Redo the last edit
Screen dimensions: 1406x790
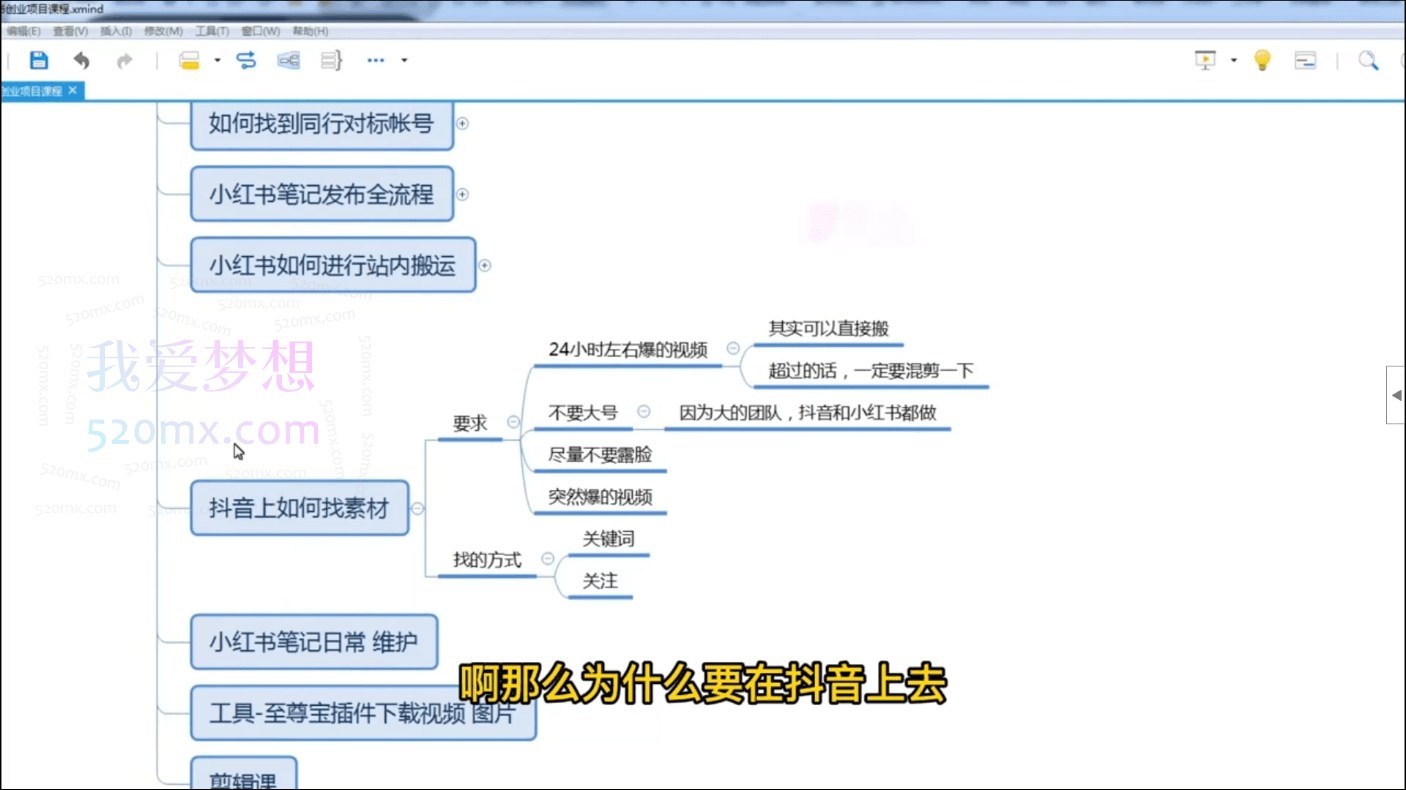pyautogui.click(x=124, y=60)
